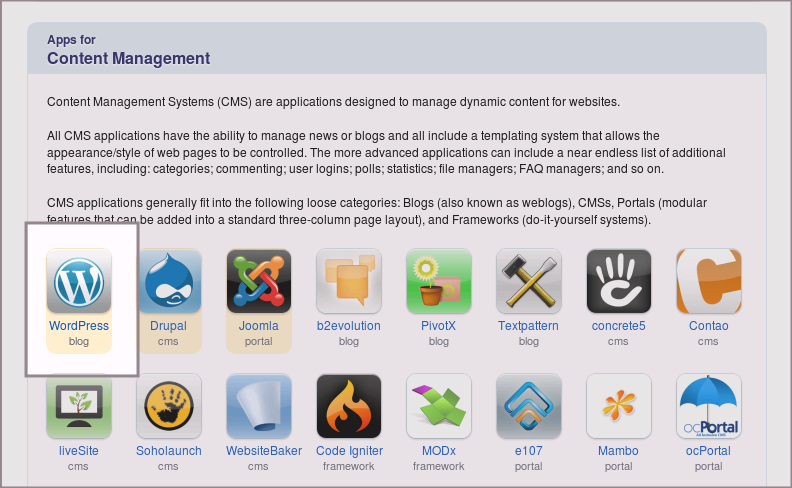Select the MODx app icon
Viewport: 792px width, 488px height.
(x=439, y=406)
